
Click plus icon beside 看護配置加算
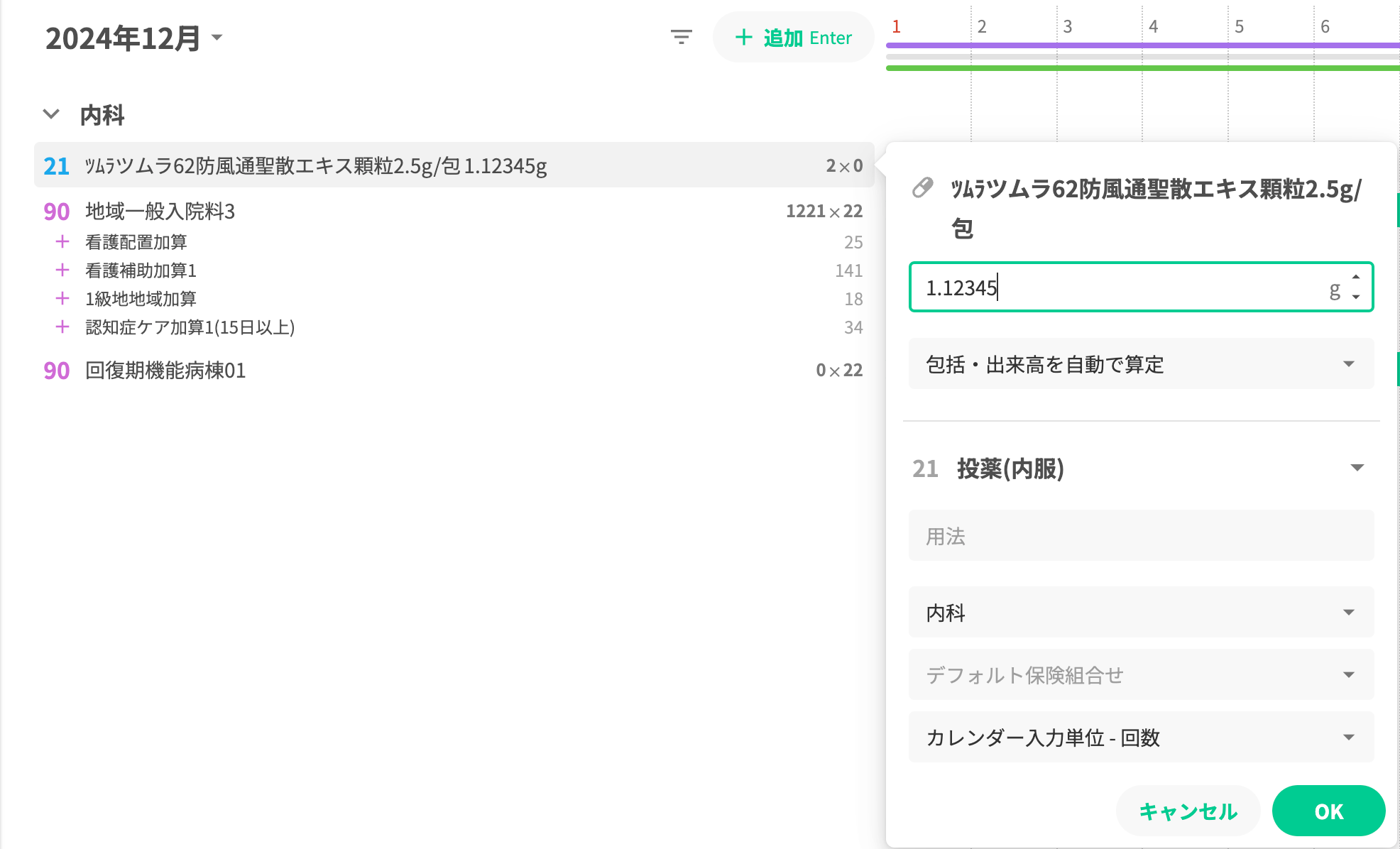click(62, 242)
